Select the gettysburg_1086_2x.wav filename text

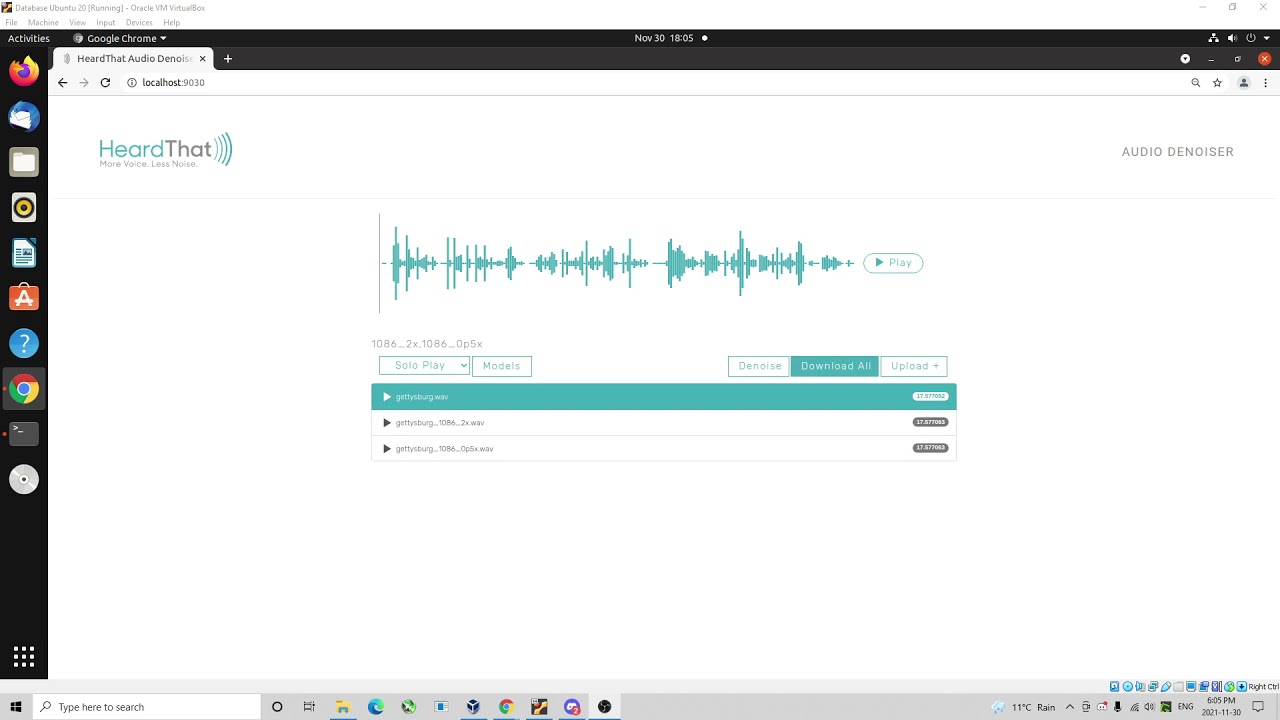point(440,423)
